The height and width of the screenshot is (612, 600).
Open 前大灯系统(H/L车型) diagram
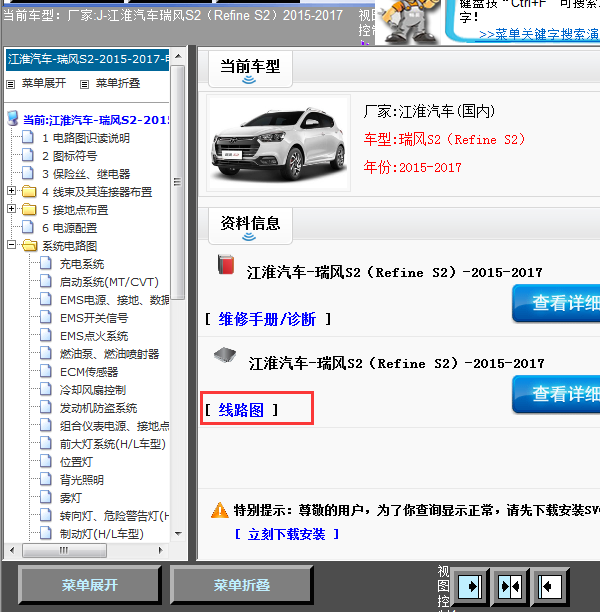point(112,444)
